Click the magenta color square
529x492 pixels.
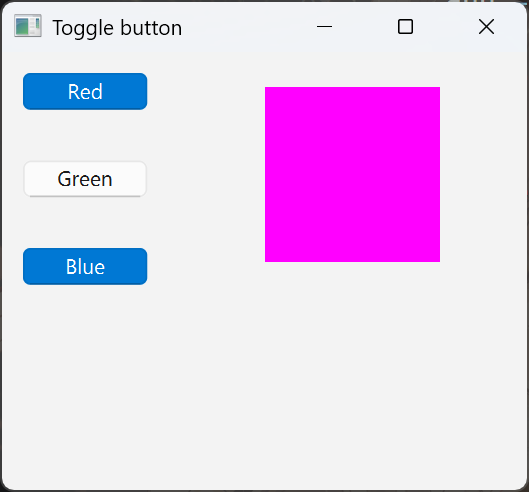pyautogui.click(x=352, y=174)
